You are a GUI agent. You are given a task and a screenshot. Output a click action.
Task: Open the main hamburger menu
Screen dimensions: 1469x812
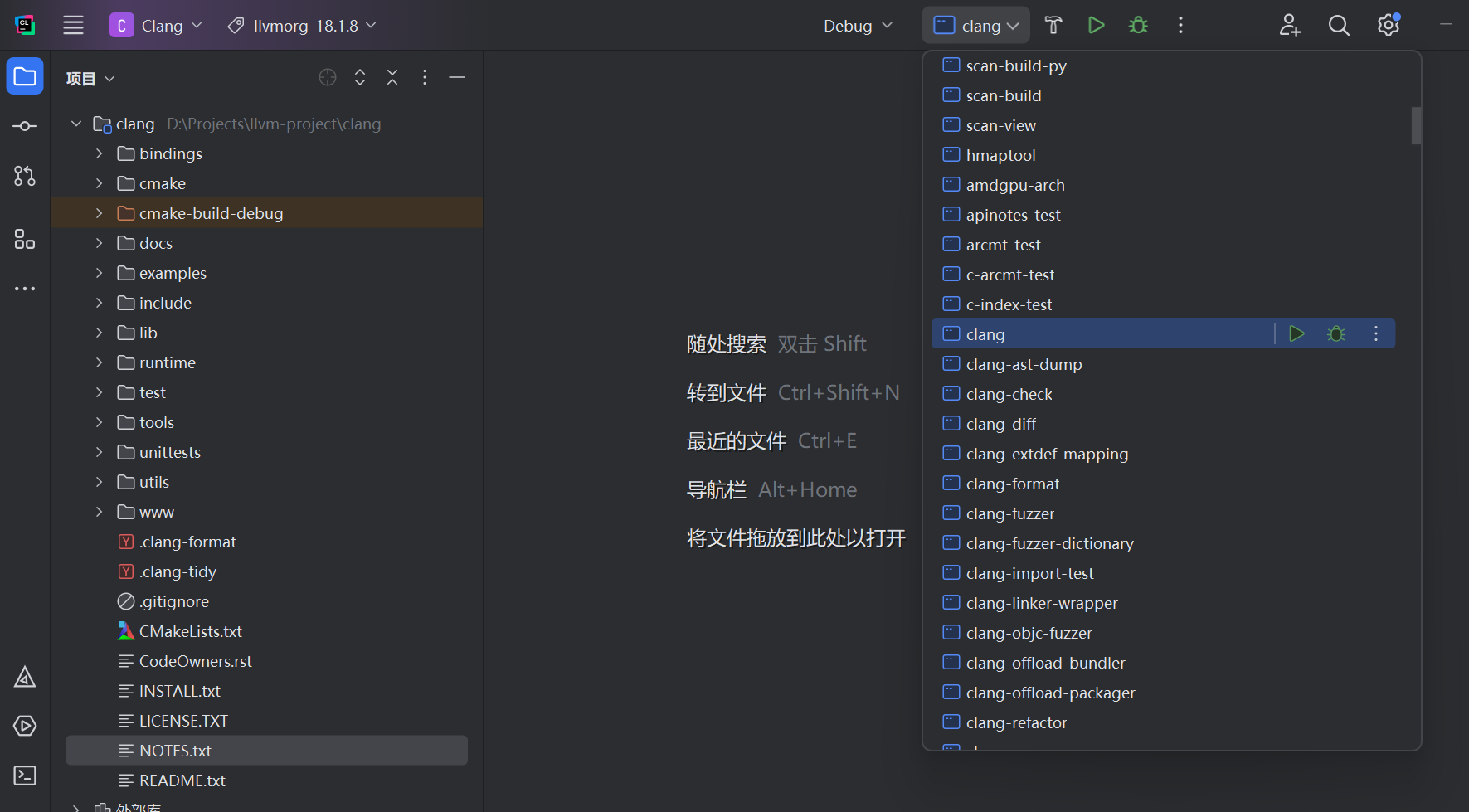(73, 25)
